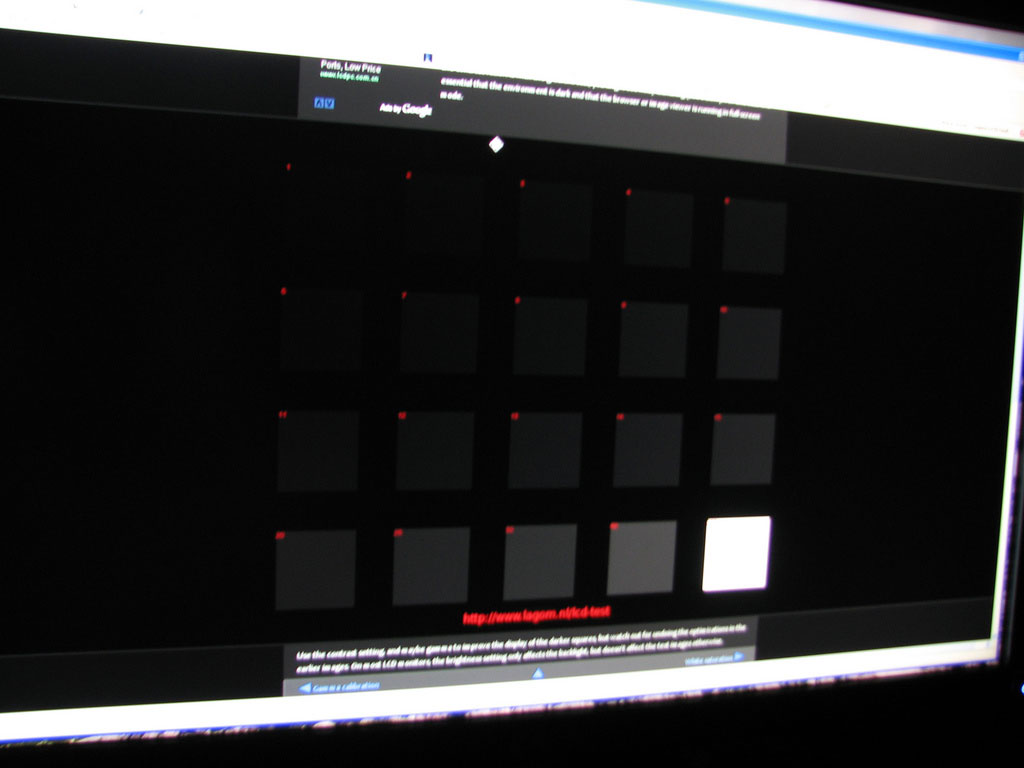Click the dark square numbered 16

tap(315, 569)
